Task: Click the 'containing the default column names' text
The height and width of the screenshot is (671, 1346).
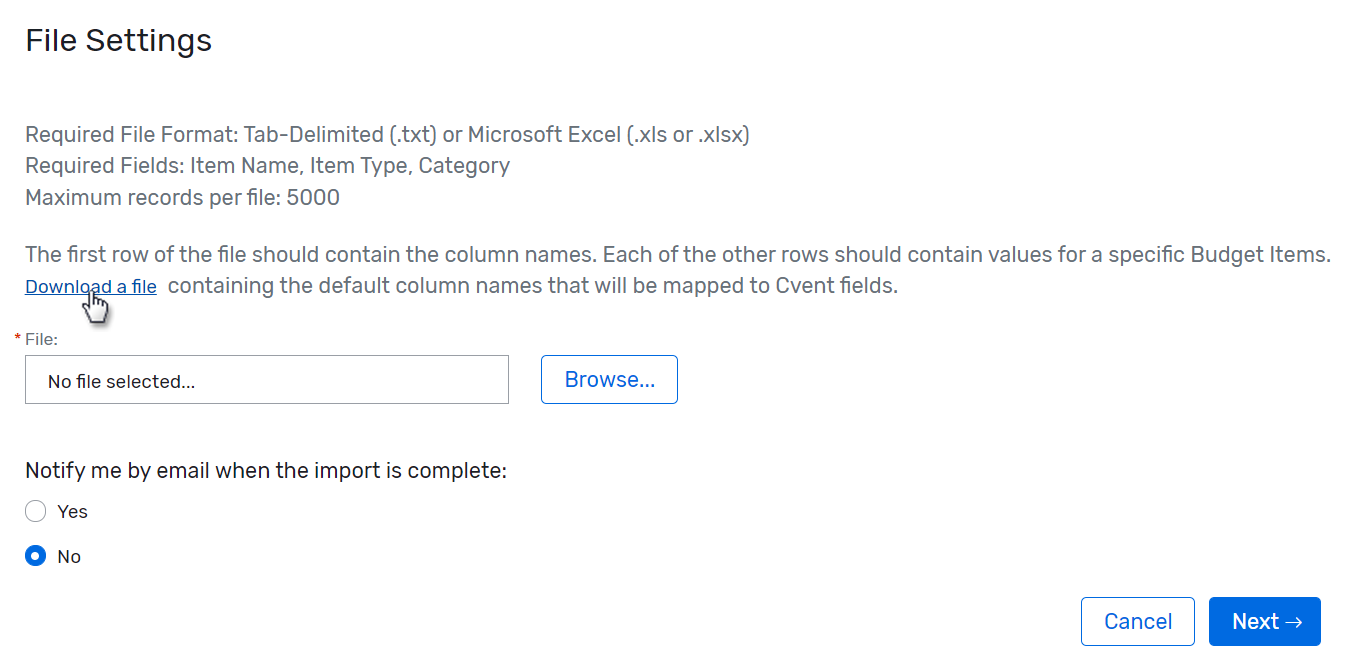Action: 533,286
